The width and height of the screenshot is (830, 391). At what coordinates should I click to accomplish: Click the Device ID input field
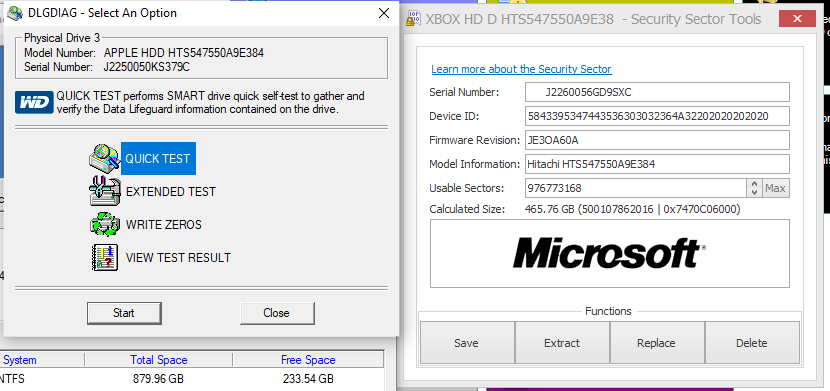(x=657, y=116)
